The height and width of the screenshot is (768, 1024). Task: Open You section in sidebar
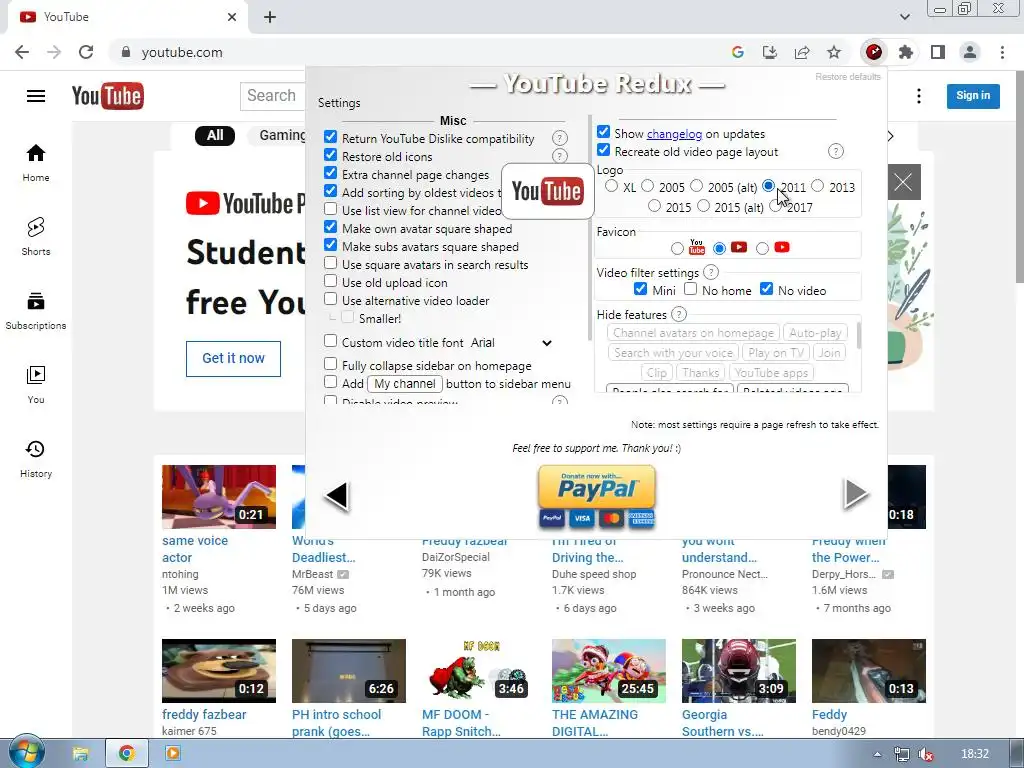click(36, 385)
